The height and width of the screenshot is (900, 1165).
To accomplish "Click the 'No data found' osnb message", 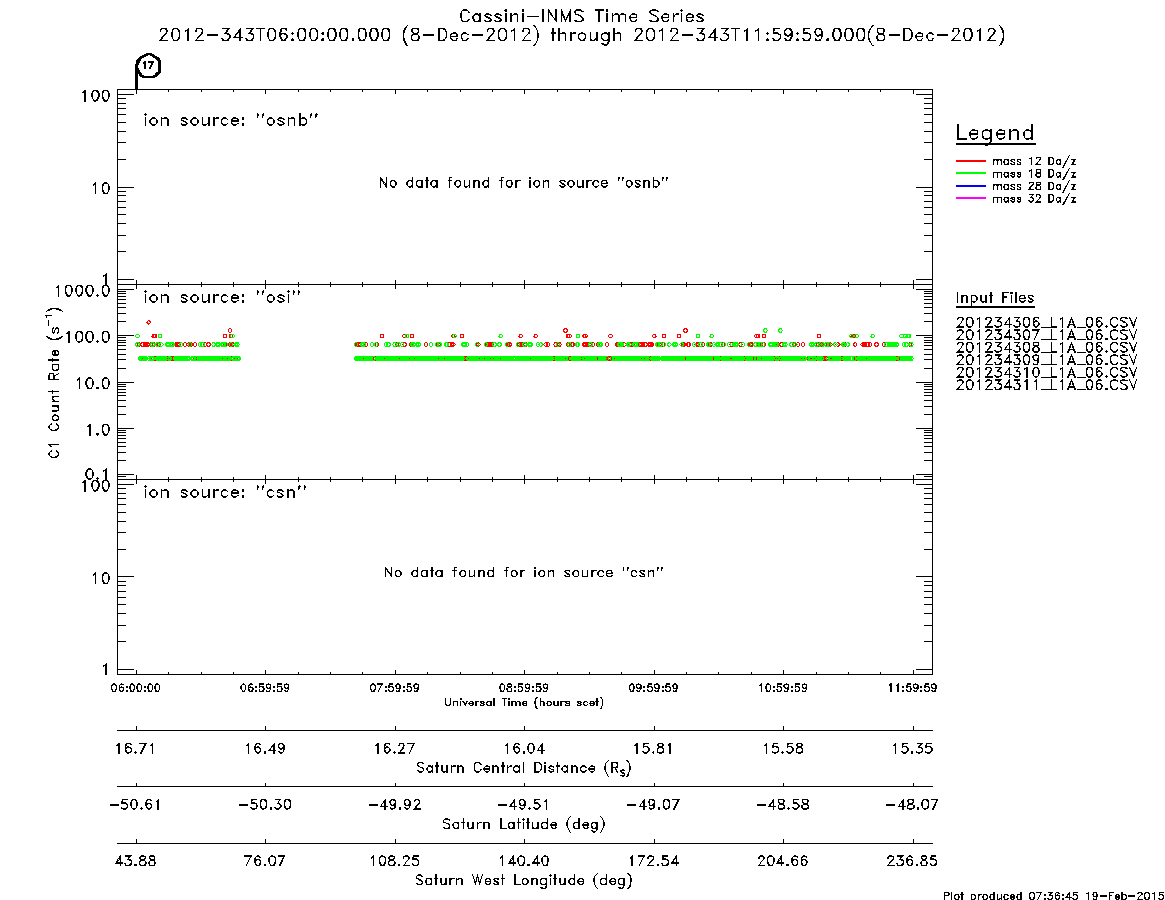I will [x=524, y=183].
